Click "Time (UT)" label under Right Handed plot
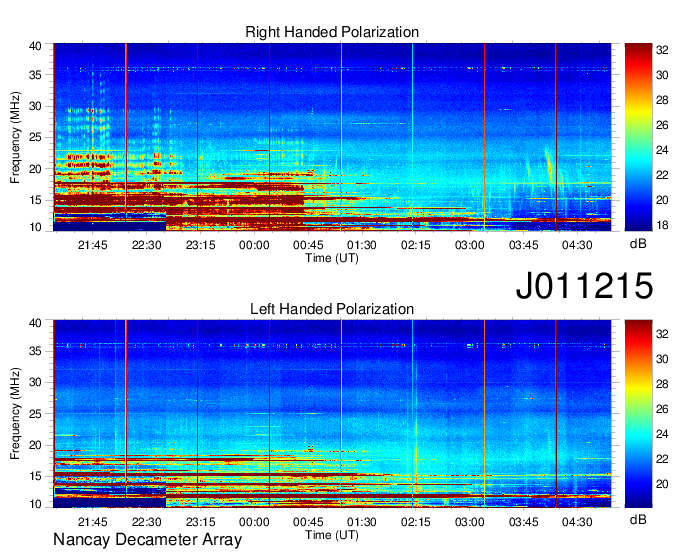This screenshot has height=552, width=680. click(332, 258)
